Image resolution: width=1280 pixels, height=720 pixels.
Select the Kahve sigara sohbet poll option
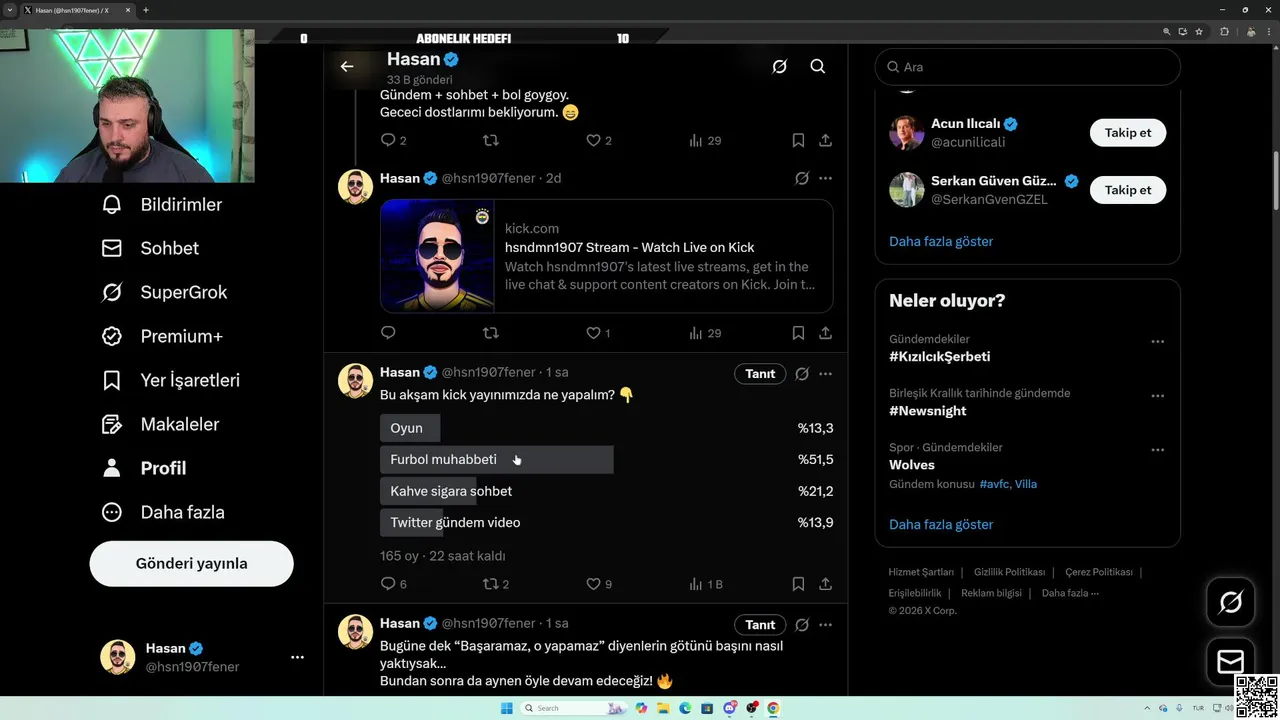tap(607, 491)
